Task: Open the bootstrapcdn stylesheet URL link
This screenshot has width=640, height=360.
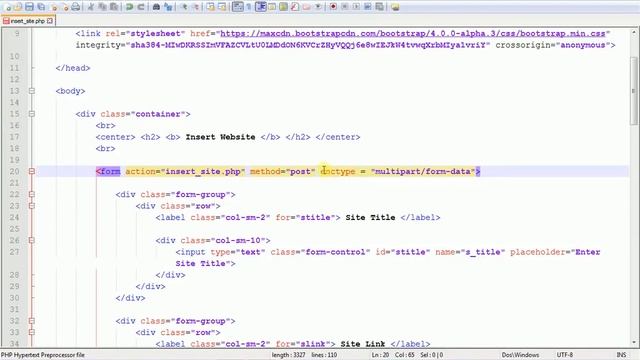Action: (413, 33)
